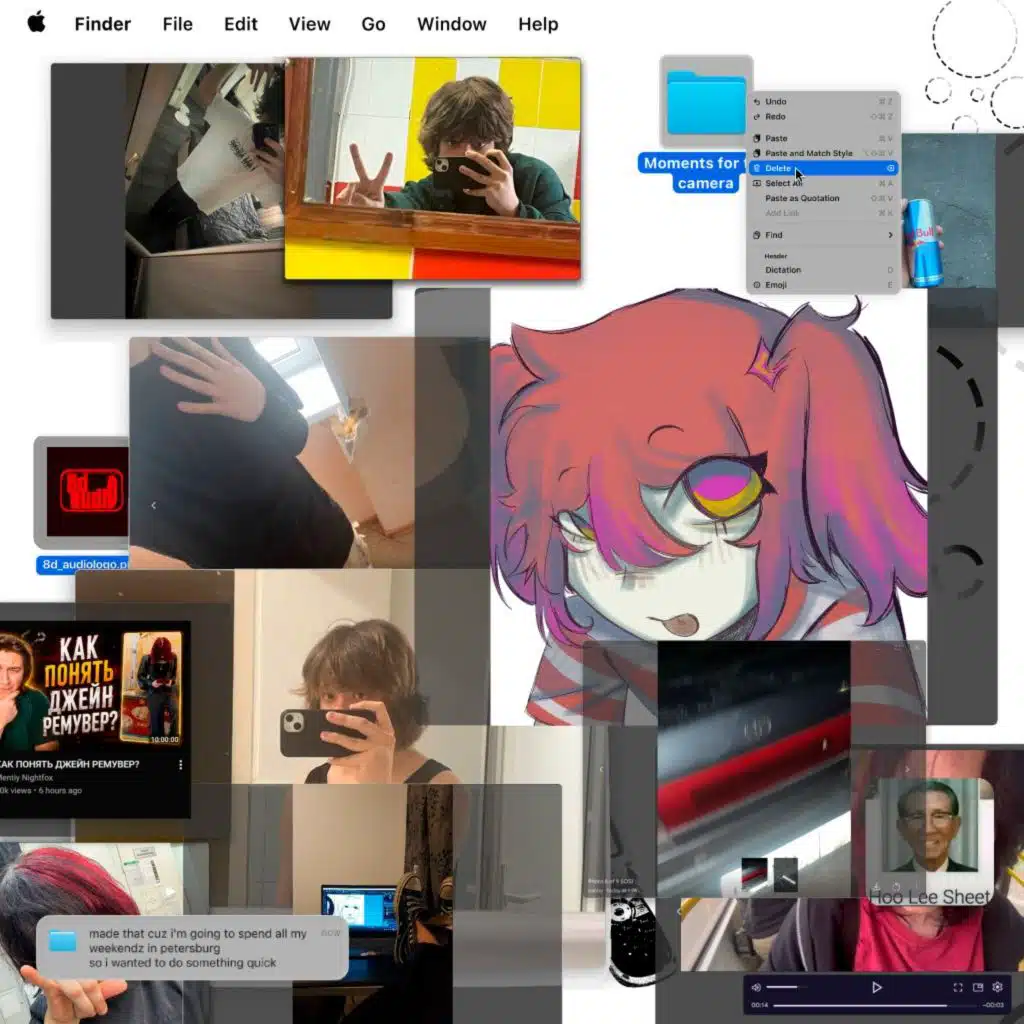Open video player settings gear

997,987
